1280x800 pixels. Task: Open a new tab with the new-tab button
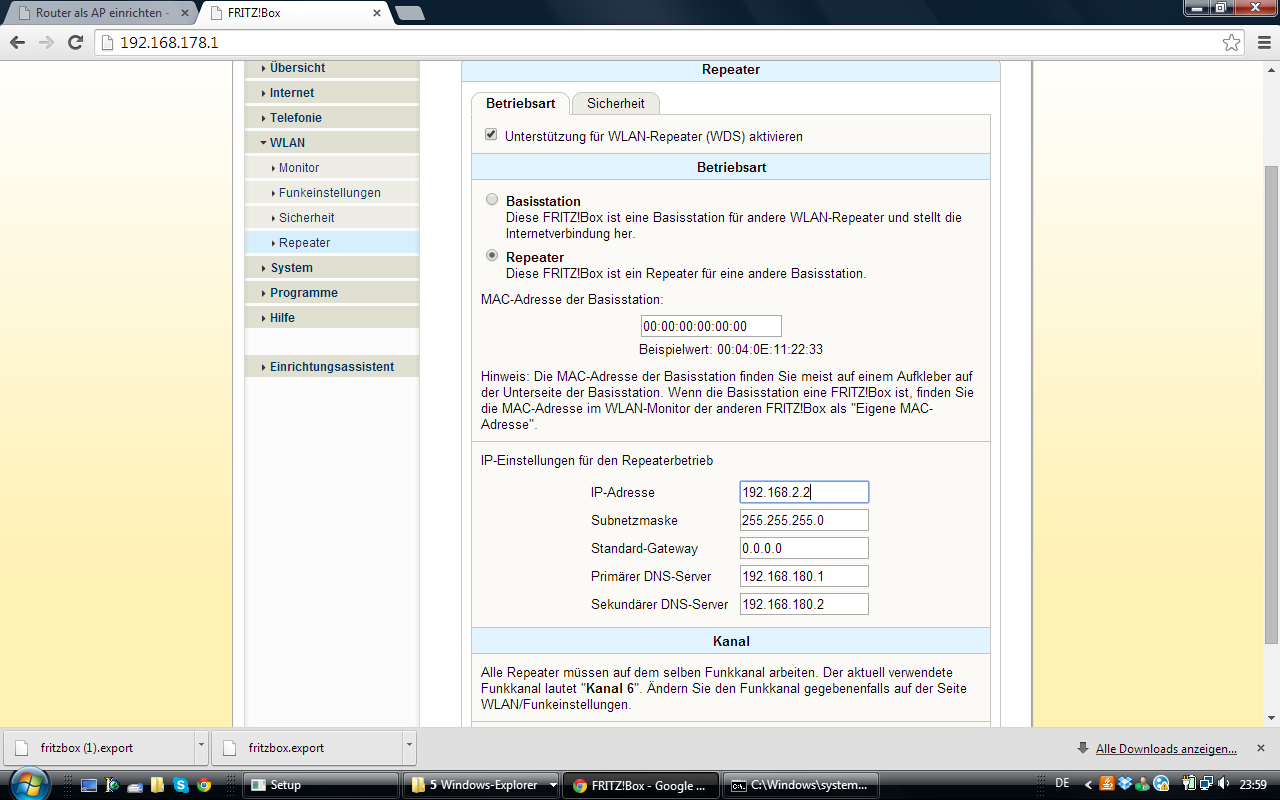click(409, 13)
